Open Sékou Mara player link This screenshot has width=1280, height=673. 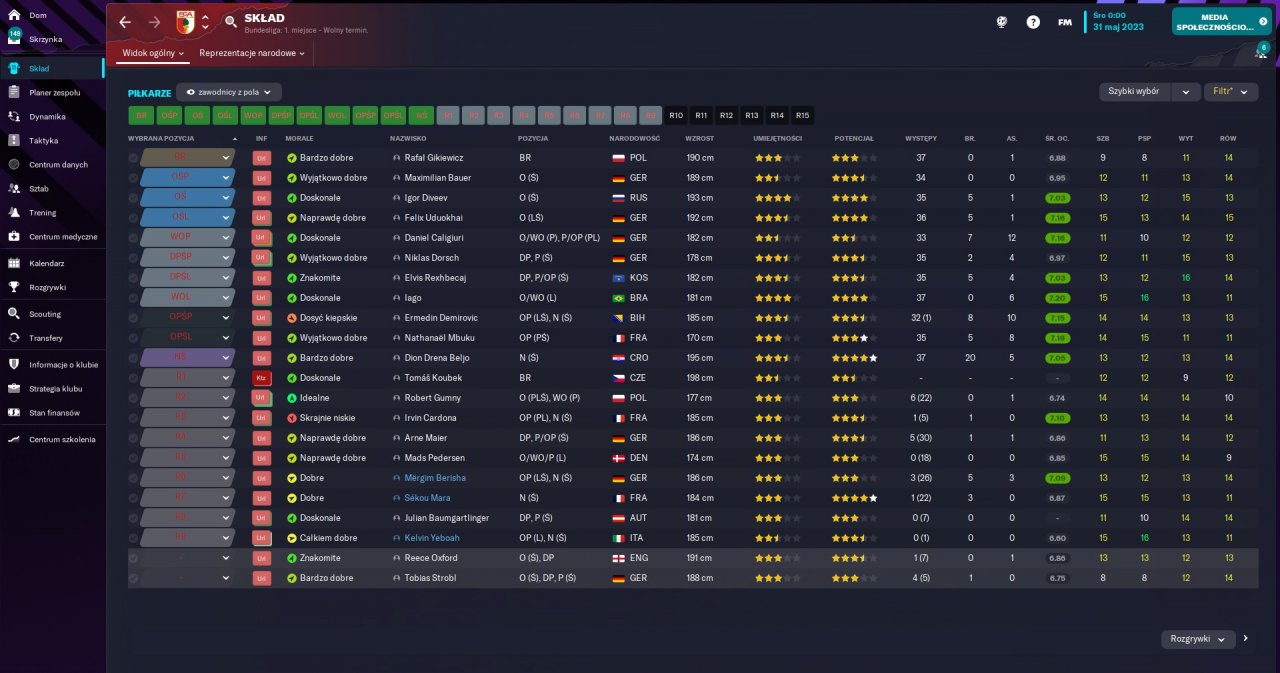[x=428, y=498]
